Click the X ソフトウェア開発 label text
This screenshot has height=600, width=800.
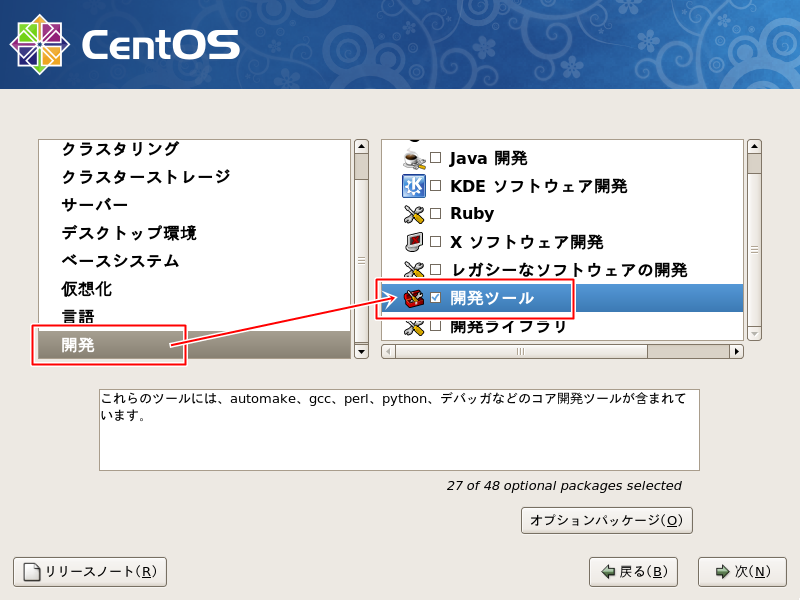pos(527,242)
